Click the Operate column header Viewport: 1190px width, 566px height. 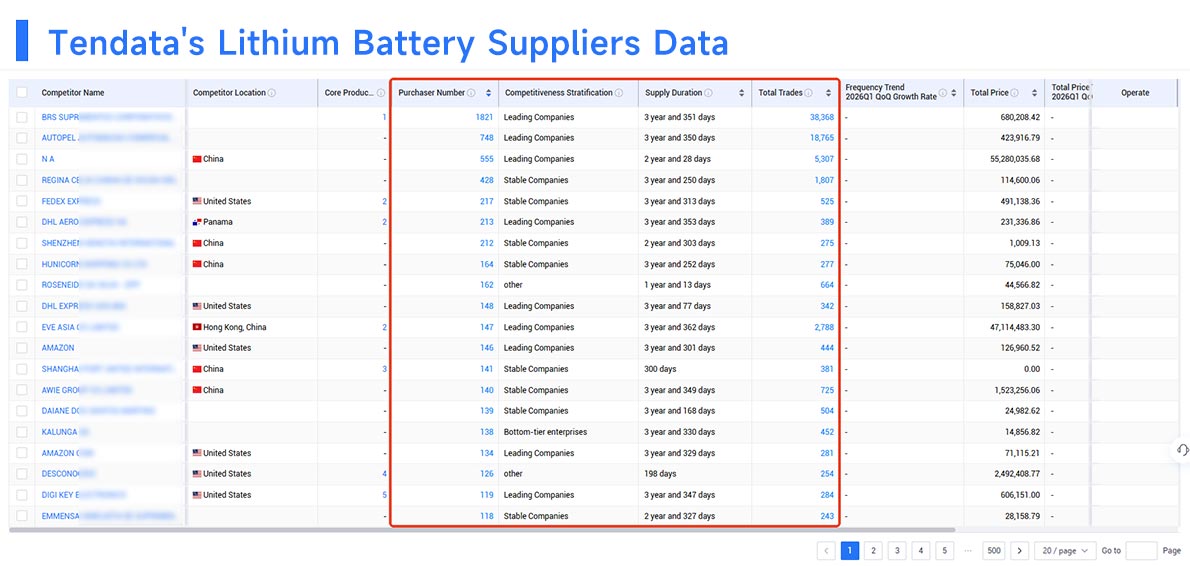(1135, 93)
